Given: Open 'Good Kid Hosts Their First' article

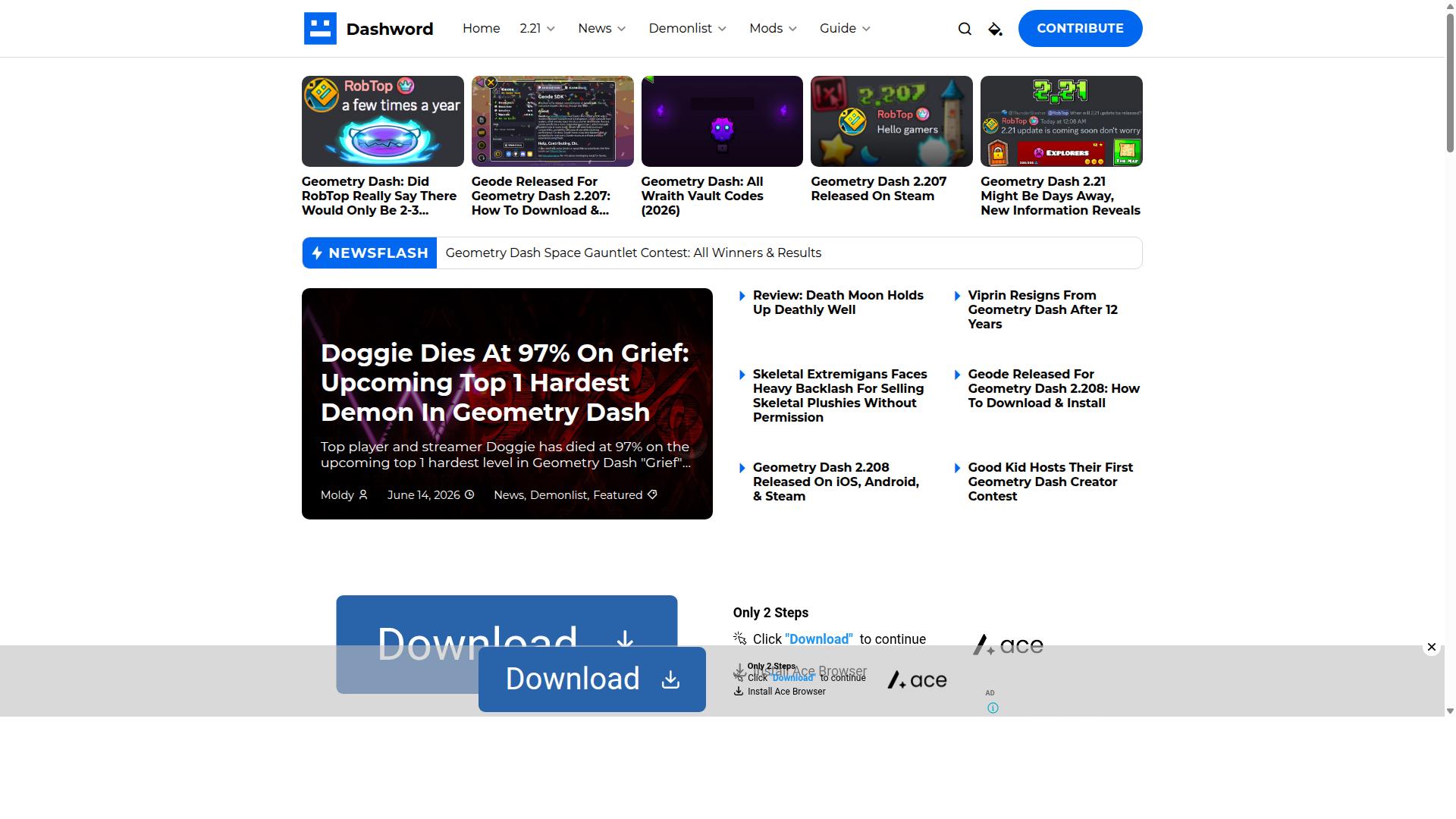Looking at the screenshot, I should [x=1050, y=482].
